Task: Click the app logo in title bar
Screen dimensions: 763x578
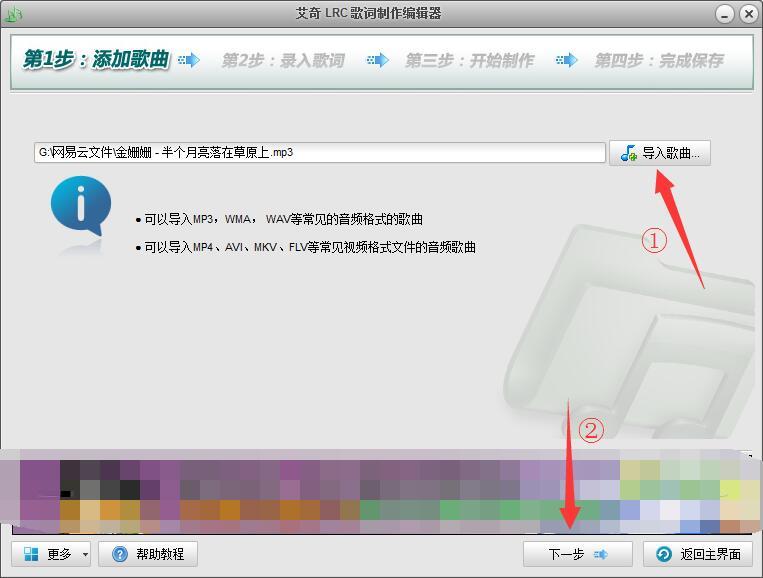Action: [14, 14]
